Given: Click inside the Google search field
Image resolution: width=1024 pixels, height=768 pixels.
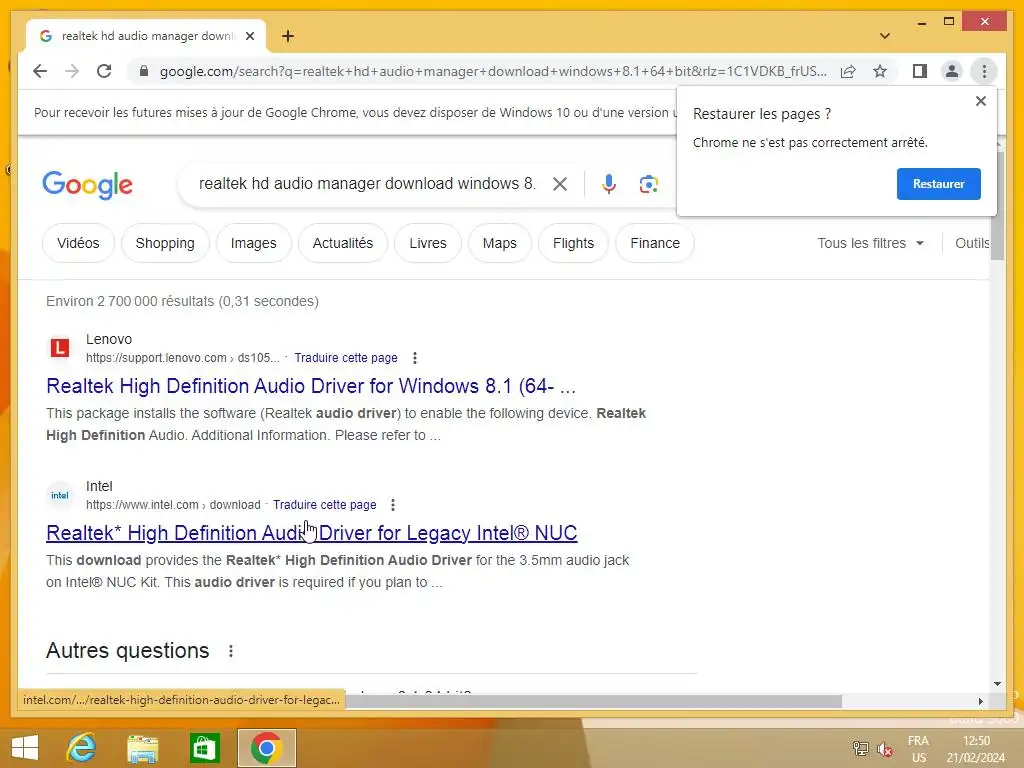Looking at the screenshot, I should 367,184.
